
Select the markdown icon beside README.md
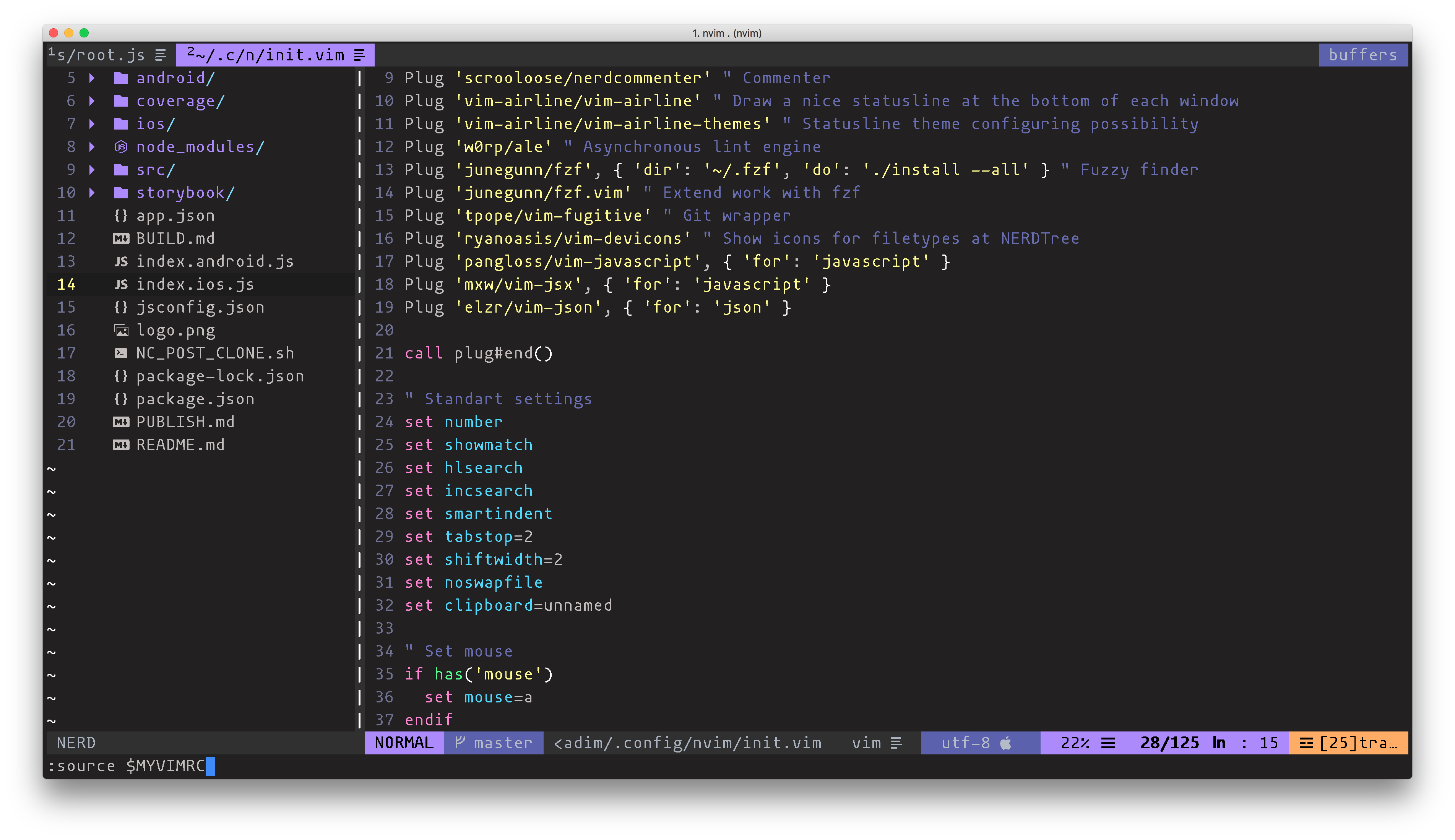(x=120, y=444)
